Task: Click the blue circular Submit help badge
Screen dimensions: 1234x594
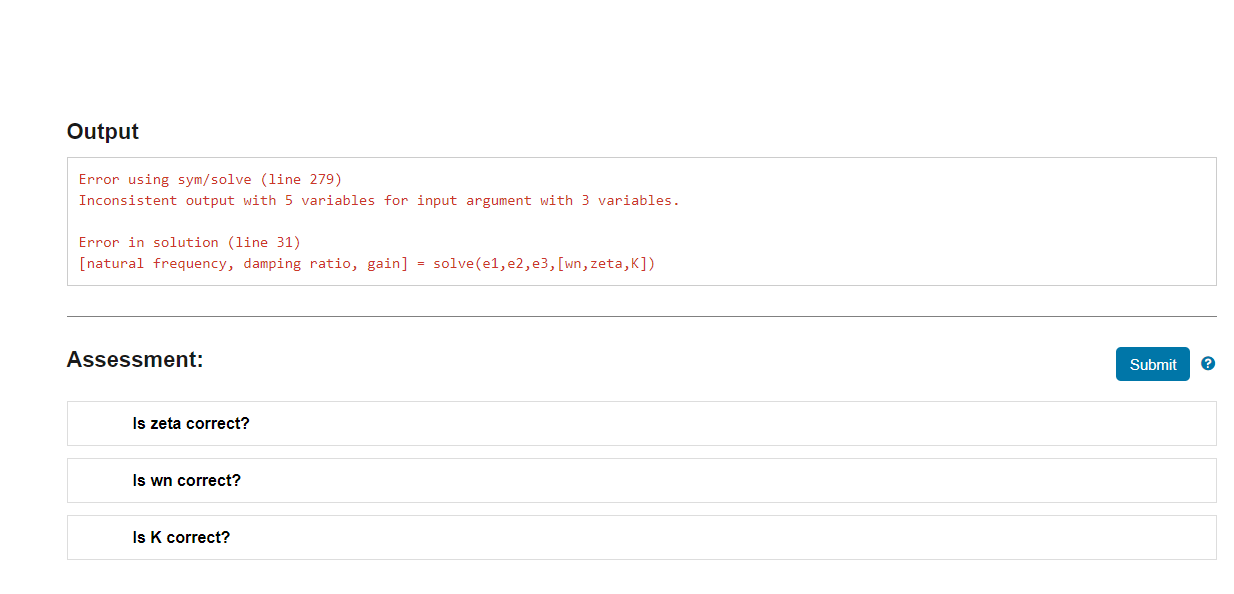Action: pyautogui.click(x=1208, y=364)
